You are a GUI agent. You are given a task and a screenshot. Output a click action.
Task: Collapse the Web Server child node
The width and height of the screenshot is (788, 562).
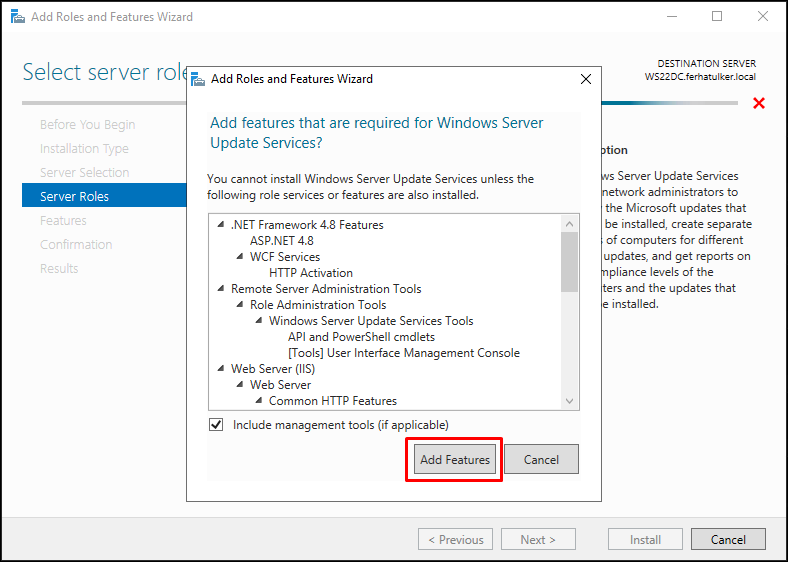click(240, 385)
